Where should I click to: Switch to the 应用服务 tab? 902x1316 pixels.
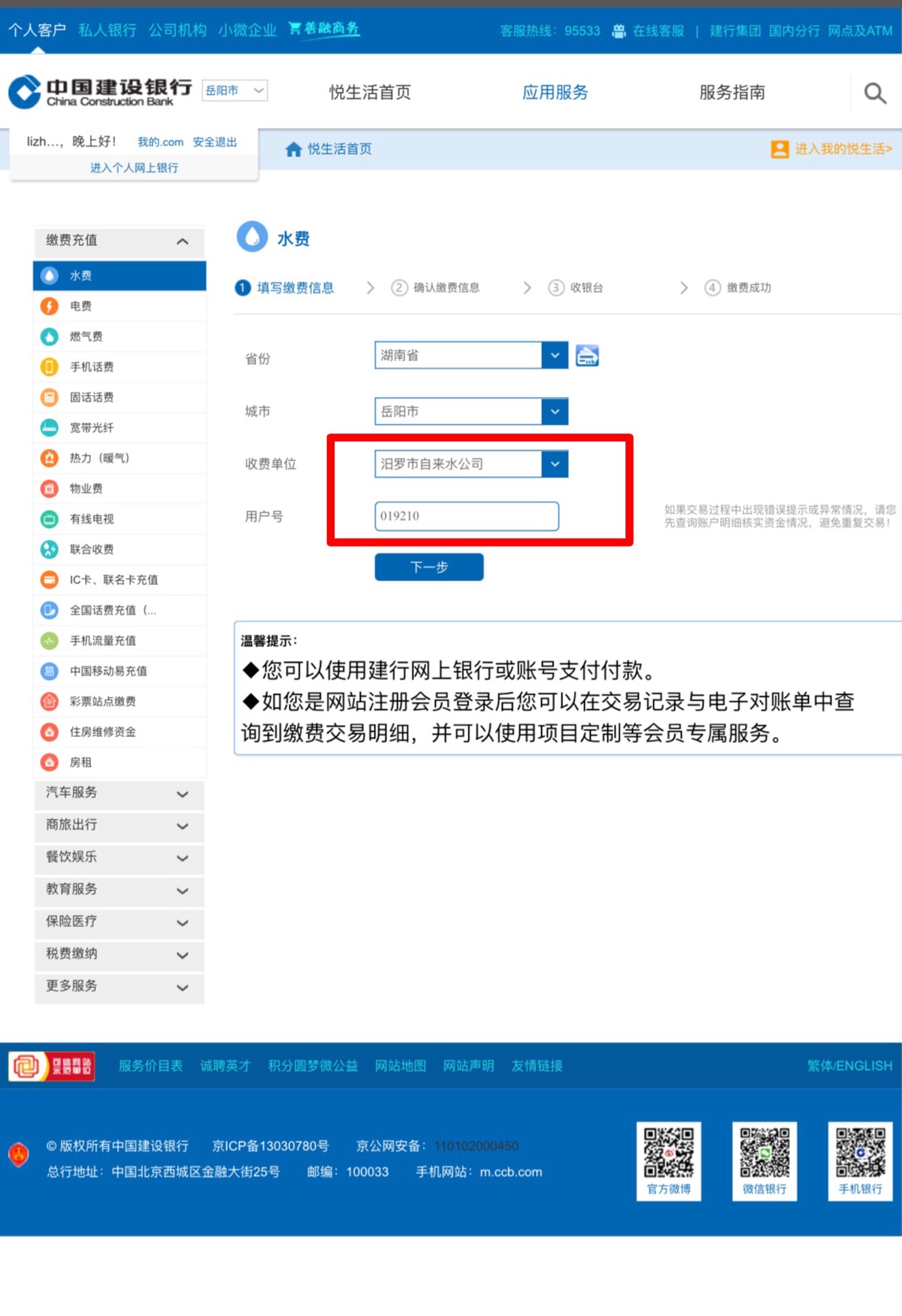(555, 92)
